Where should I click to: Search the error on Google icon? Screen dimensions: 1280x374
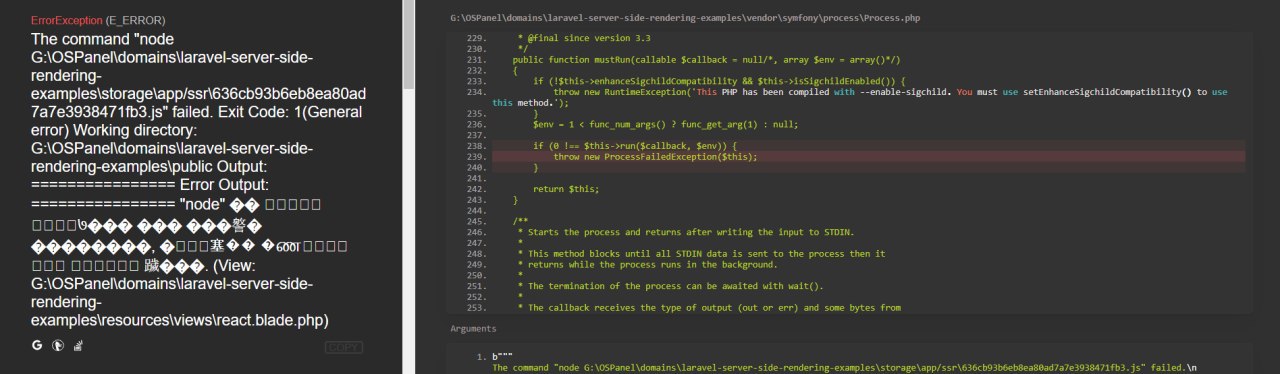(x=37, y=346)
